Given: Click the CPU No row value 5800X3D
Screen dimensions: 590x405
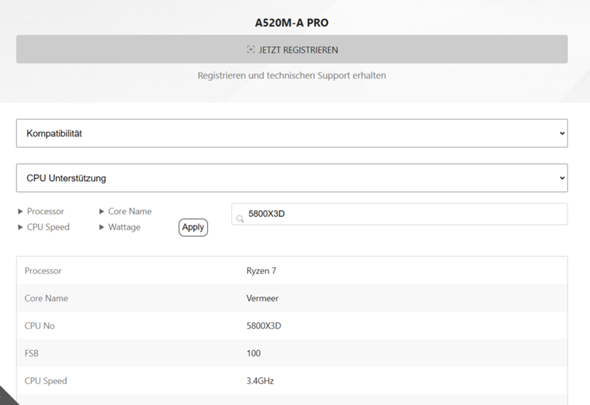Looking at the screenshot, I should coord(264,326).
